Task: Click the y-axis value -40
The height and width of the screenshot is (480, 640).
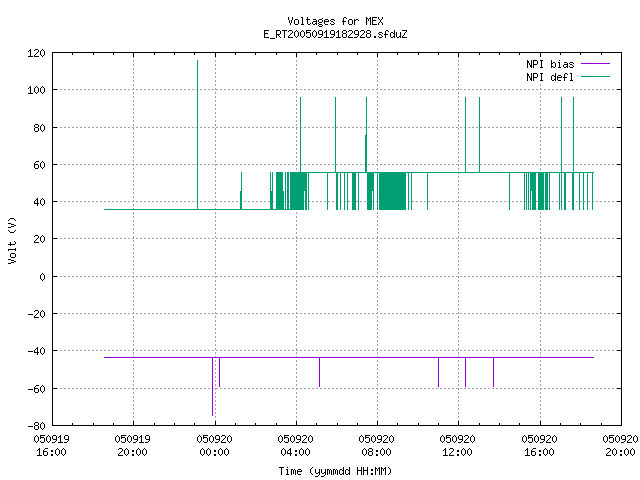Action: coord(36,351)
